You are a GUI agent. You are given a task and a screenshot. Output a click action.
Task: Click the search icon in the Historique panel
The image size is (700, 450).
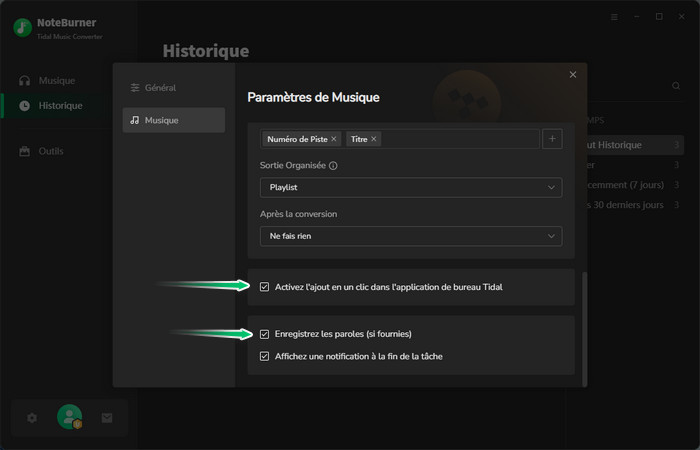point(676,87)
